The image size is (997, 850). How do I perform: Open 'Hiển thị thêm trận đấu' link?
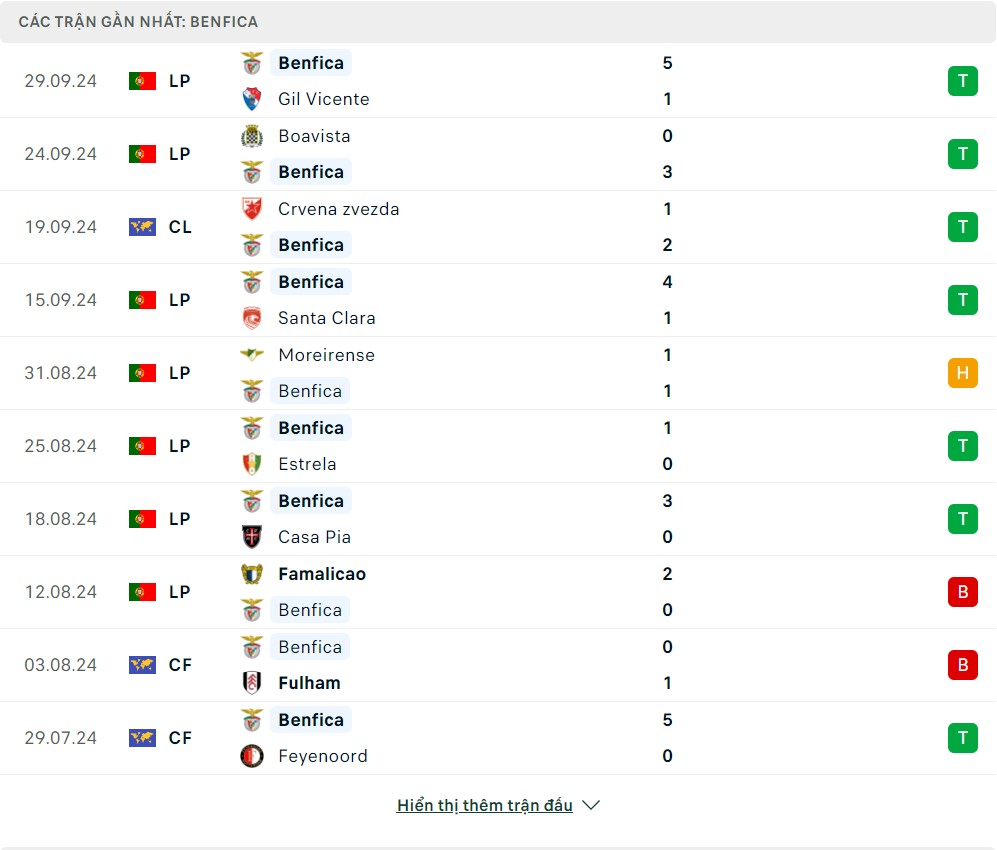pos(484,805)
